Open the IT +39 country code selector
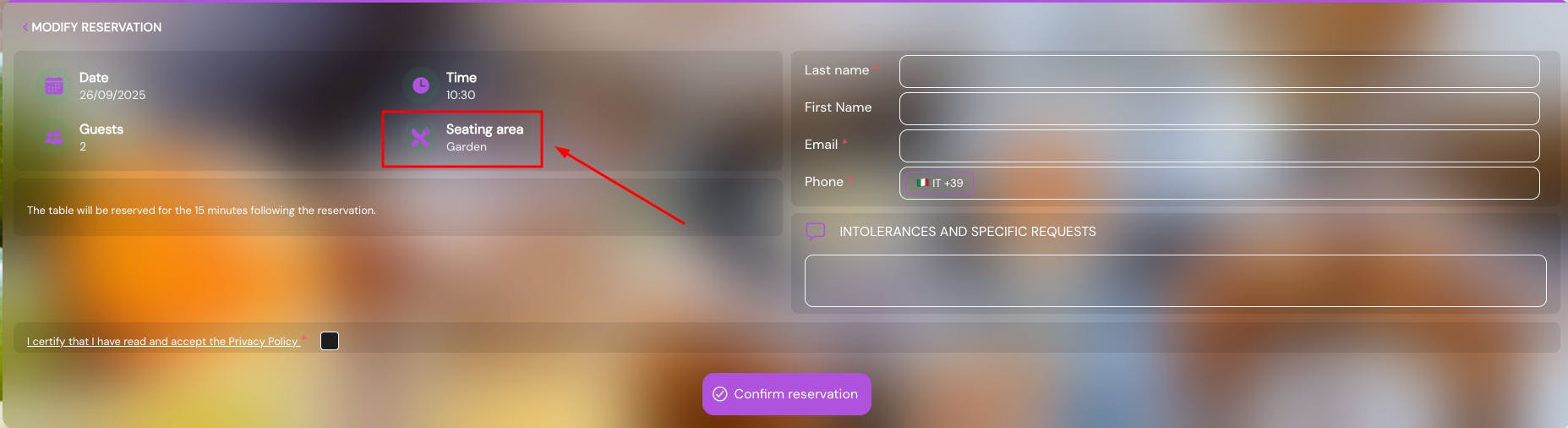Image resolution: width=1568 pixels, height=428 pixels. [x=939, y=183]
